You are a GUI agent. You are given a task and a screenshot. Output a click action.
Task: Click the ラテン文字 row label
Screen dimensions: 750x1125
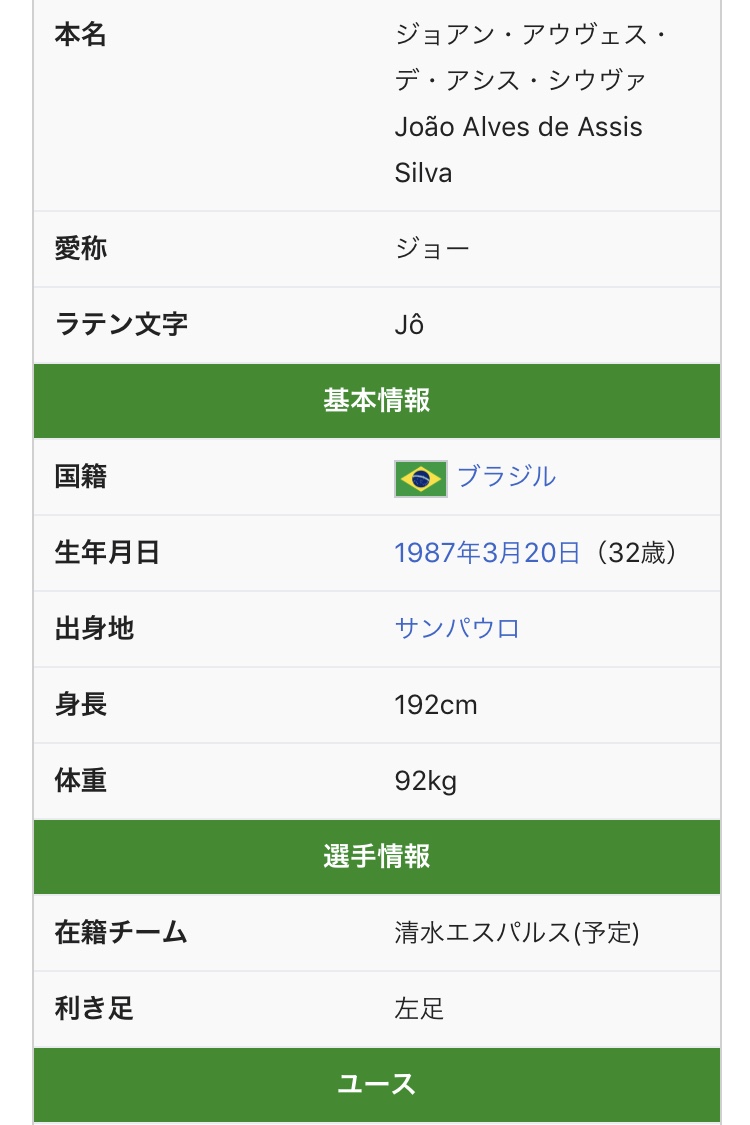pyautogui.click(x=121, y=325)
